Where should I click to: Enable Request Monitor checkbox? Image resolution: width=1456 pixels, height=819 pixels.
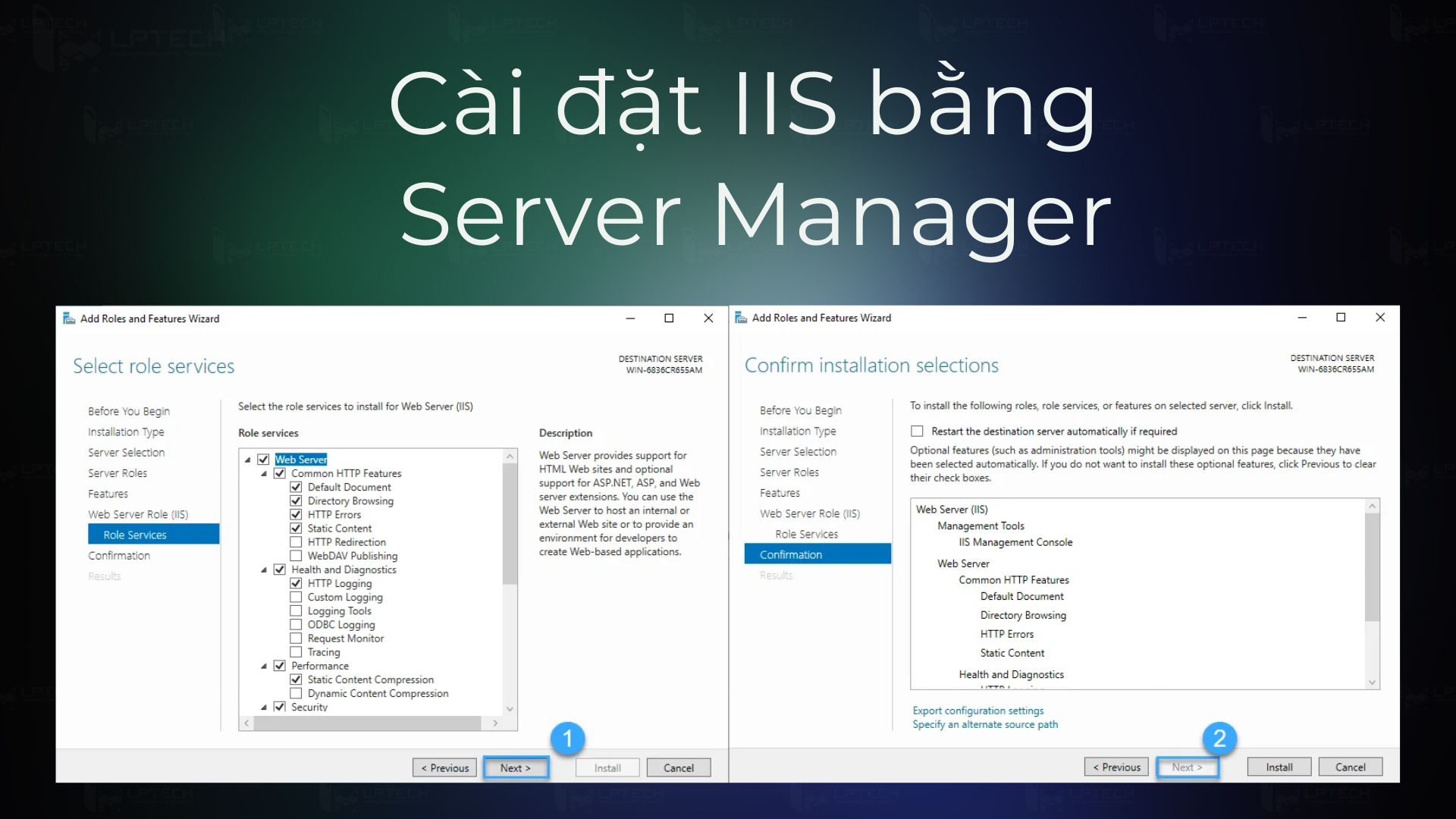pyautogui.click(x=297, y=639)
